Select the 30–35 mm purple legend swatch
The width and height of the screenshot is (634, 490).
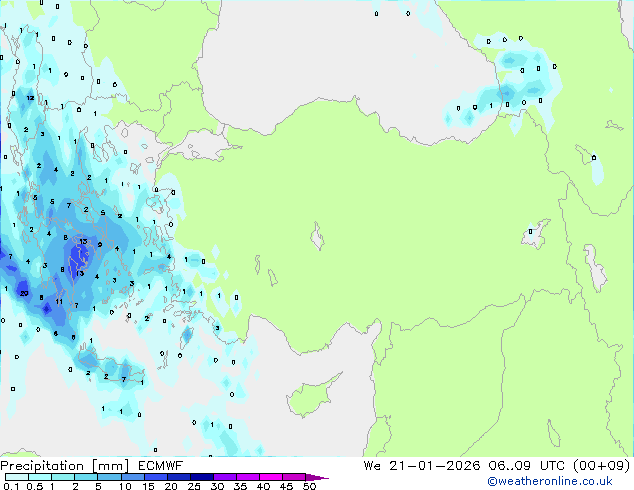pos(225,477)
